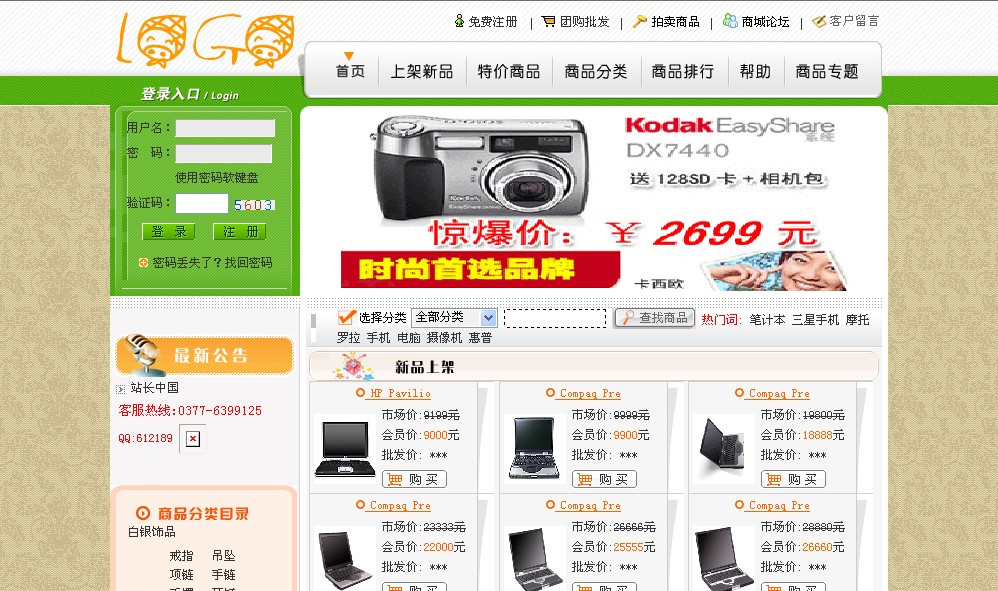Click the auction hammer icon for 拍卖商品
Image resolution: width=998 pixels, height=591 pixels.
point(640,22)
